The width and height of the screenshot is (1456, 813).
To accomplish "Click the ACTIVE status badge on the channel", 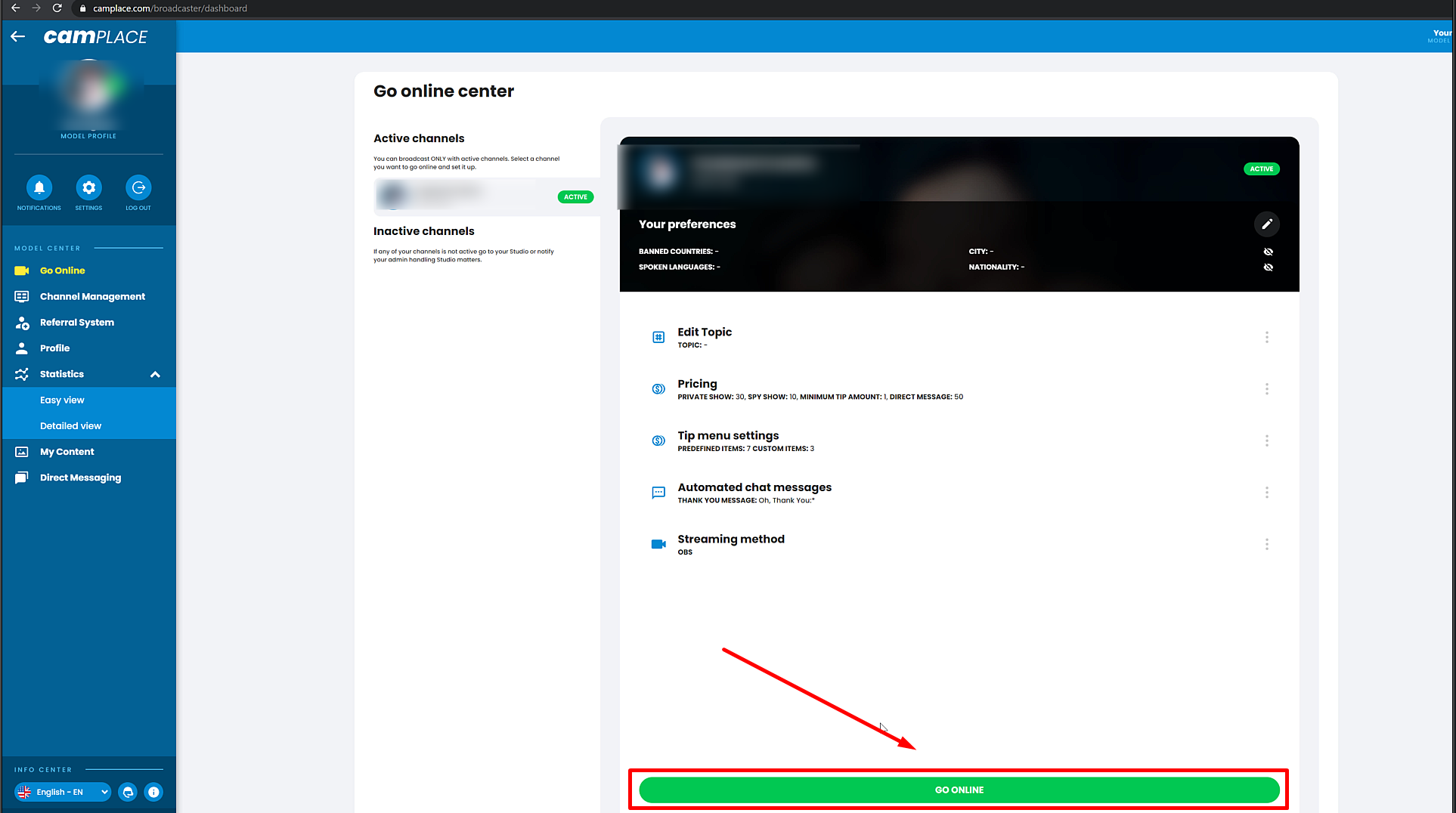I will [575, 196].
